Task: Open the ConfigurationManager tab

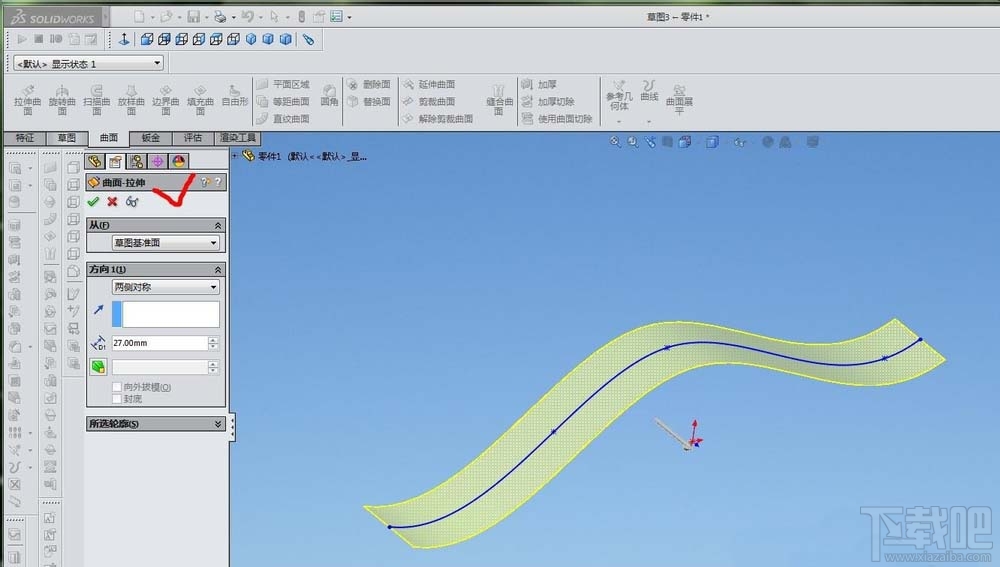Action: click(x=136, y=161)
